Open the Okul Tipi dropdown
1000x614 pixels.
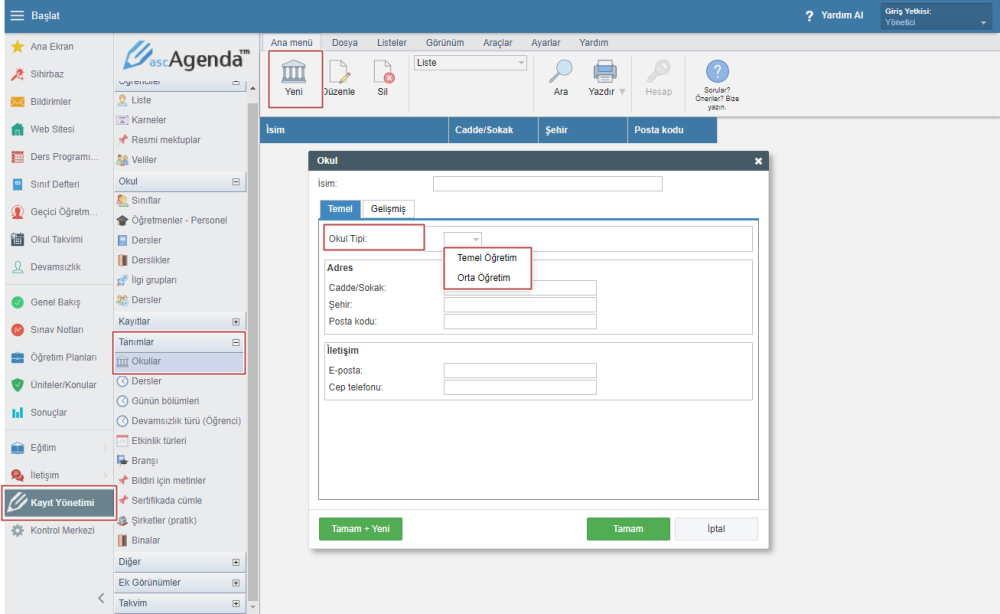pyautogui.click(x=462, y=239)
